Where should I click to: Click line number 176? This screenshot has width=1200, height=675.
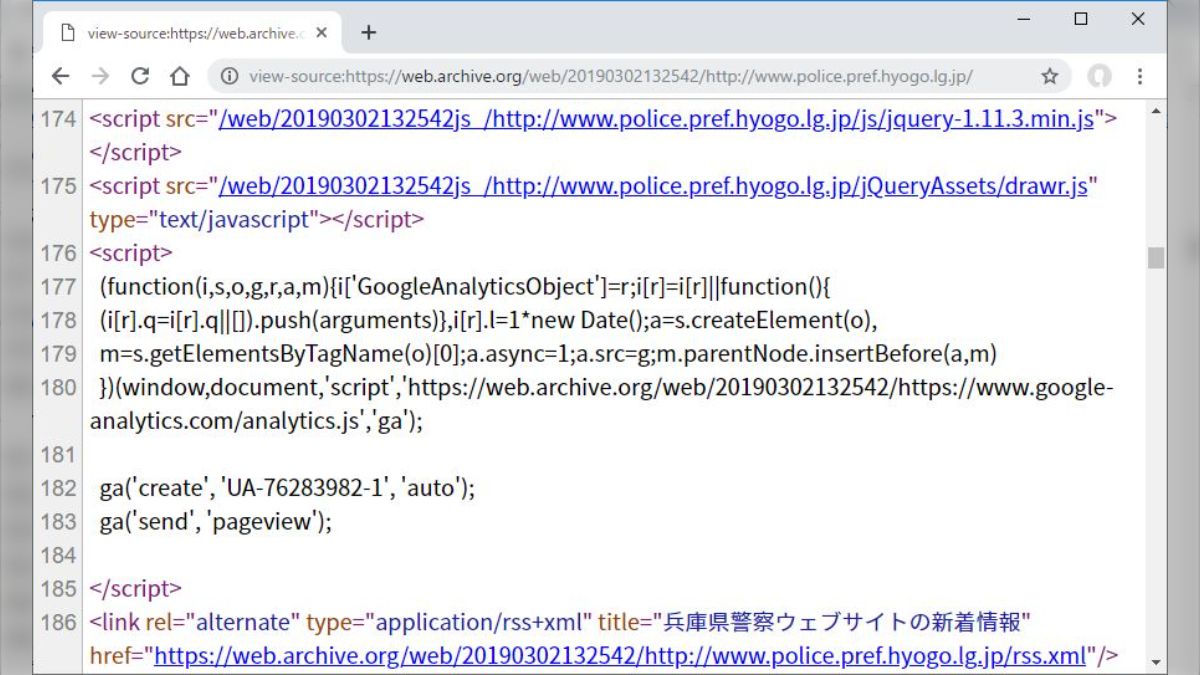[x=58, y=253]
